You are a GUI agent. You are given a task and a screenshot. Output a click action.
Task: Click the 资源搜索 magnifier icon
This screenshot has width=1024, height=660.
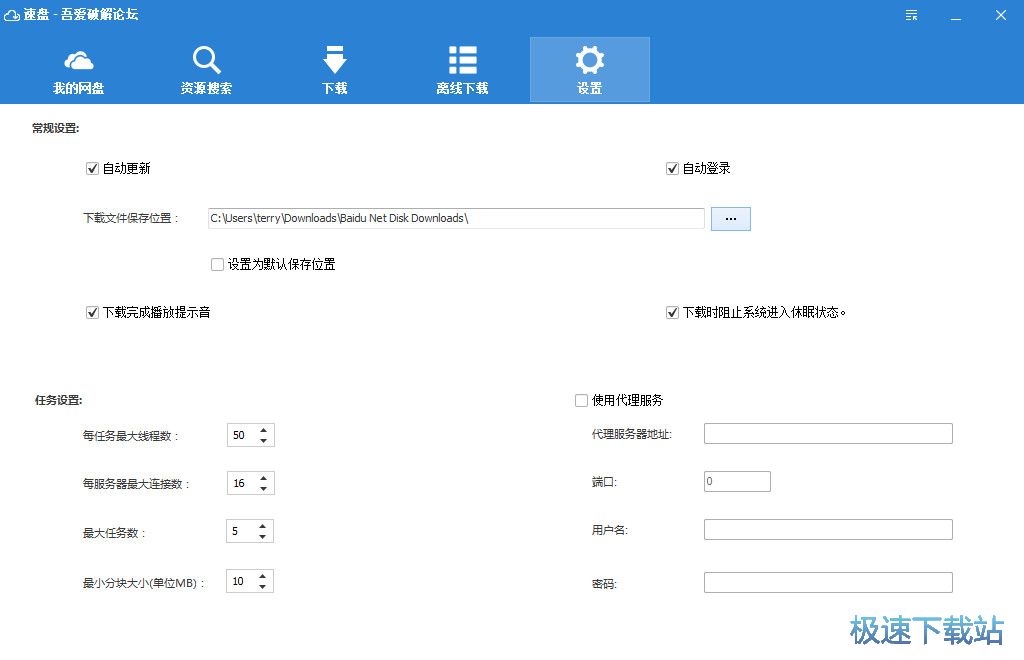coord(206,60)
